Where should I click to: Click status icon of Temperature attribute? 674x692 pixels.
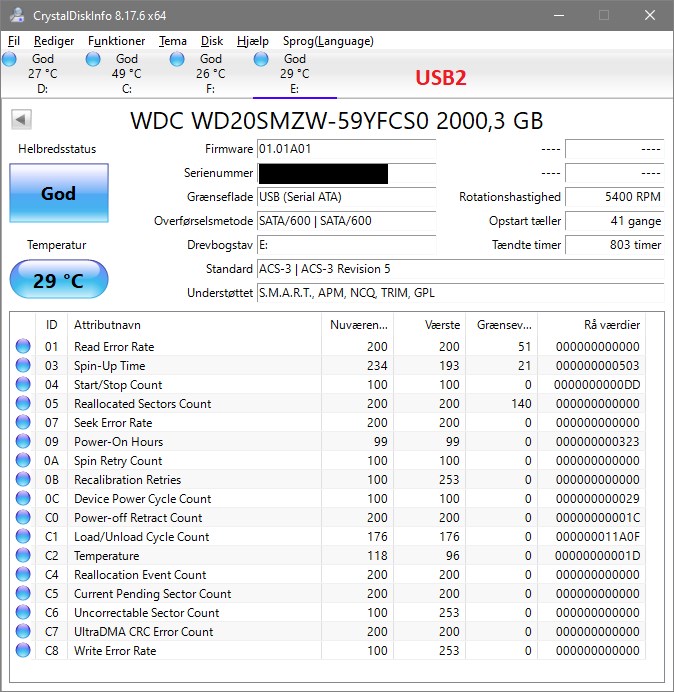[x=23, y=555]
